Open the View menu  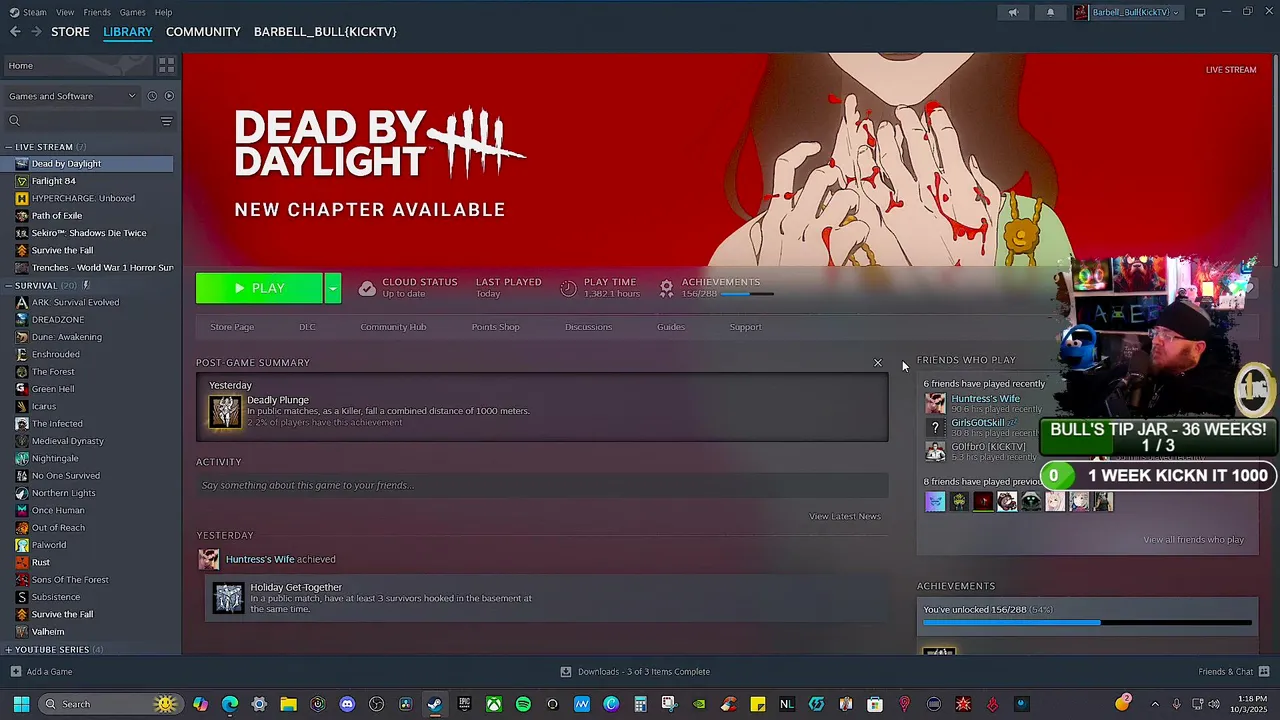point(65,12)
